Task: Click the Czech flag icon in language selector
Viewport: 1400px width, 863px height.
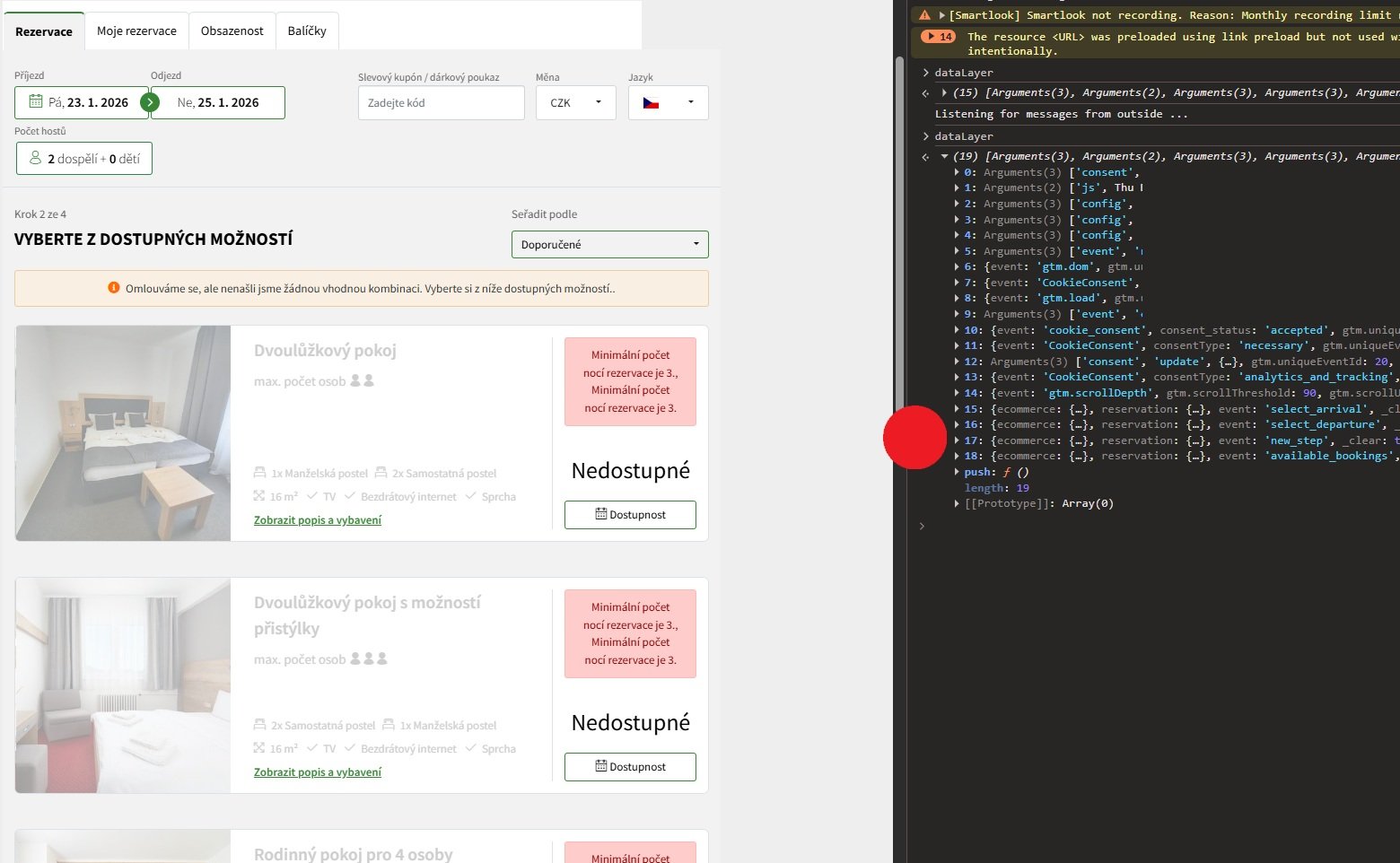Action: tap(651, 103)
